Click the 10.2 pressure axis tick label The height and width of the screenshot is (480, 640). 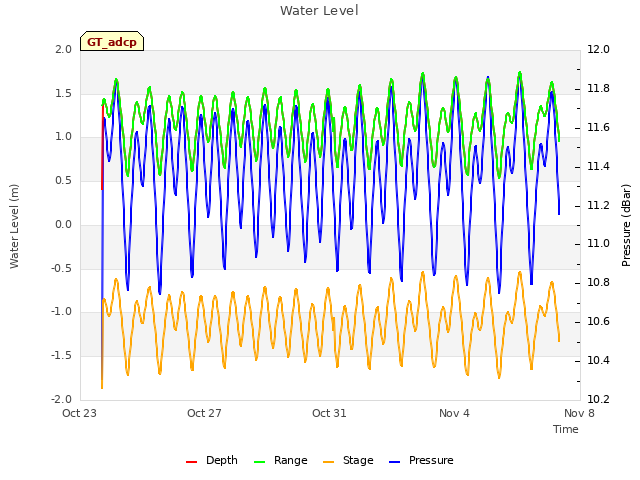598,399
